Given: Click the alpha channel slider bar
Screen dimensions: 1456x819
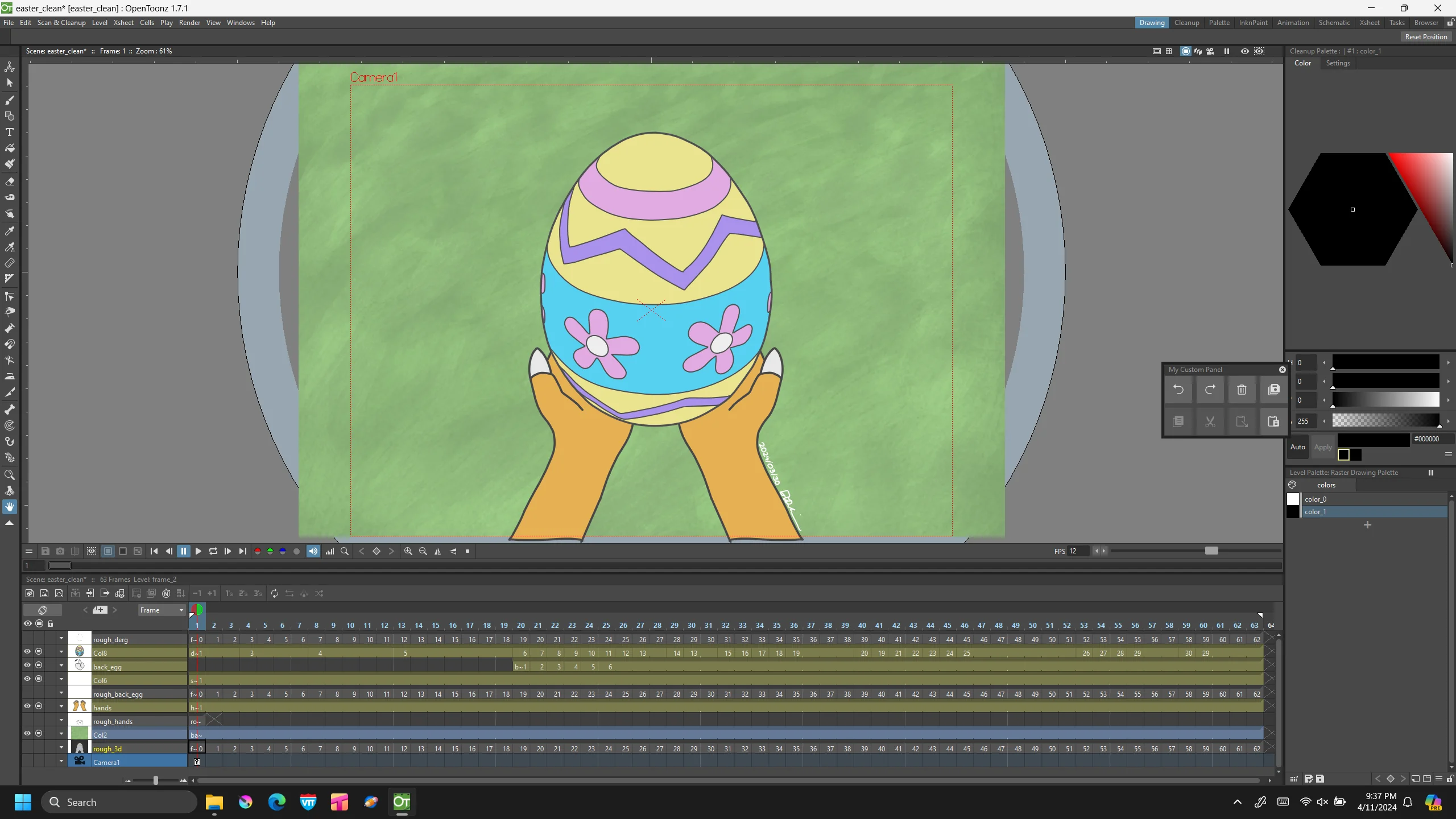Looking at the screenshot, I should pyautogui.click(x=1385, y=421).
